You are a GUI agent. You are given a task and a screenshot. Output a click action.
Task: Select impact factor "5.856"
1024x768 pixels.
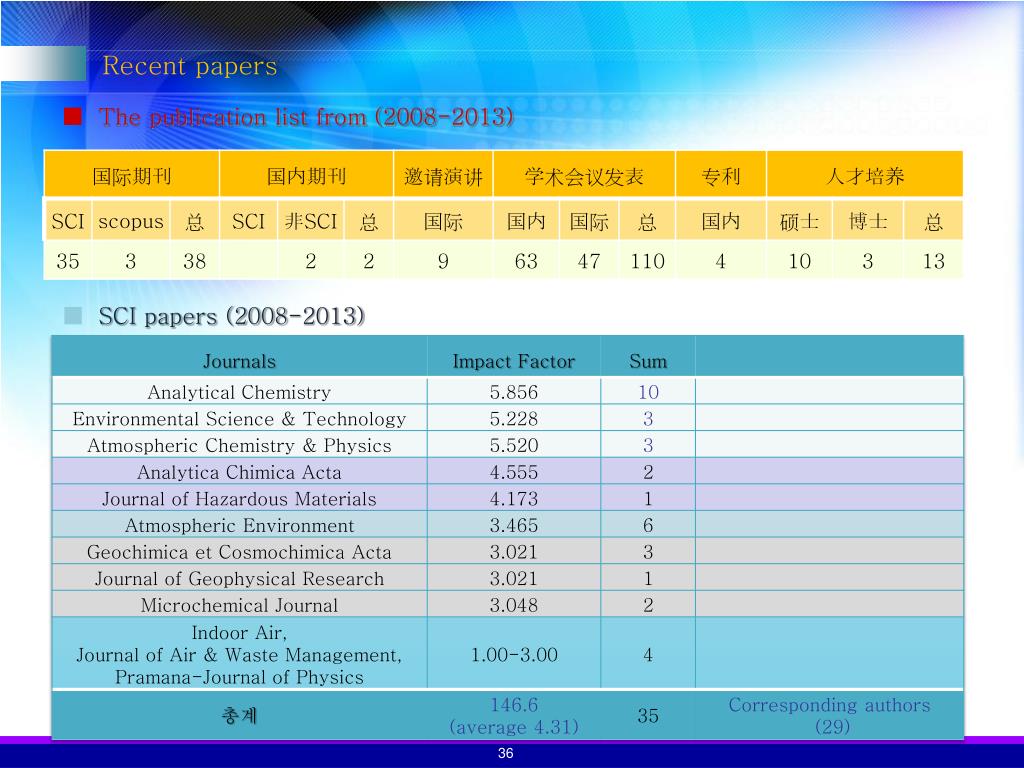coord(514,392)
